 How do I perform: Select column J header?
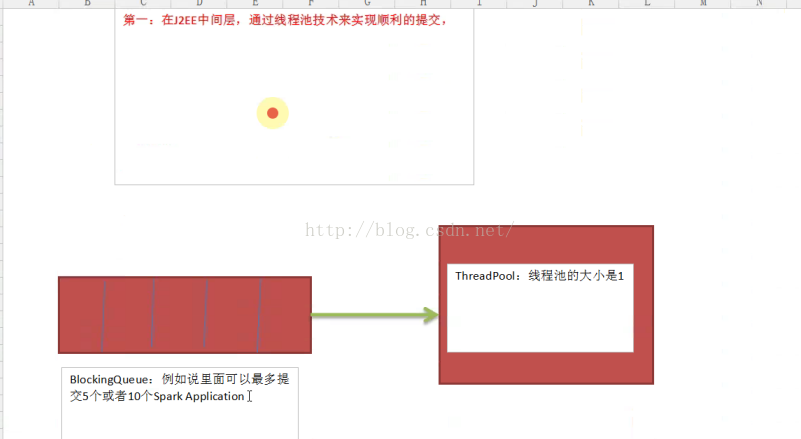point(535,4)
